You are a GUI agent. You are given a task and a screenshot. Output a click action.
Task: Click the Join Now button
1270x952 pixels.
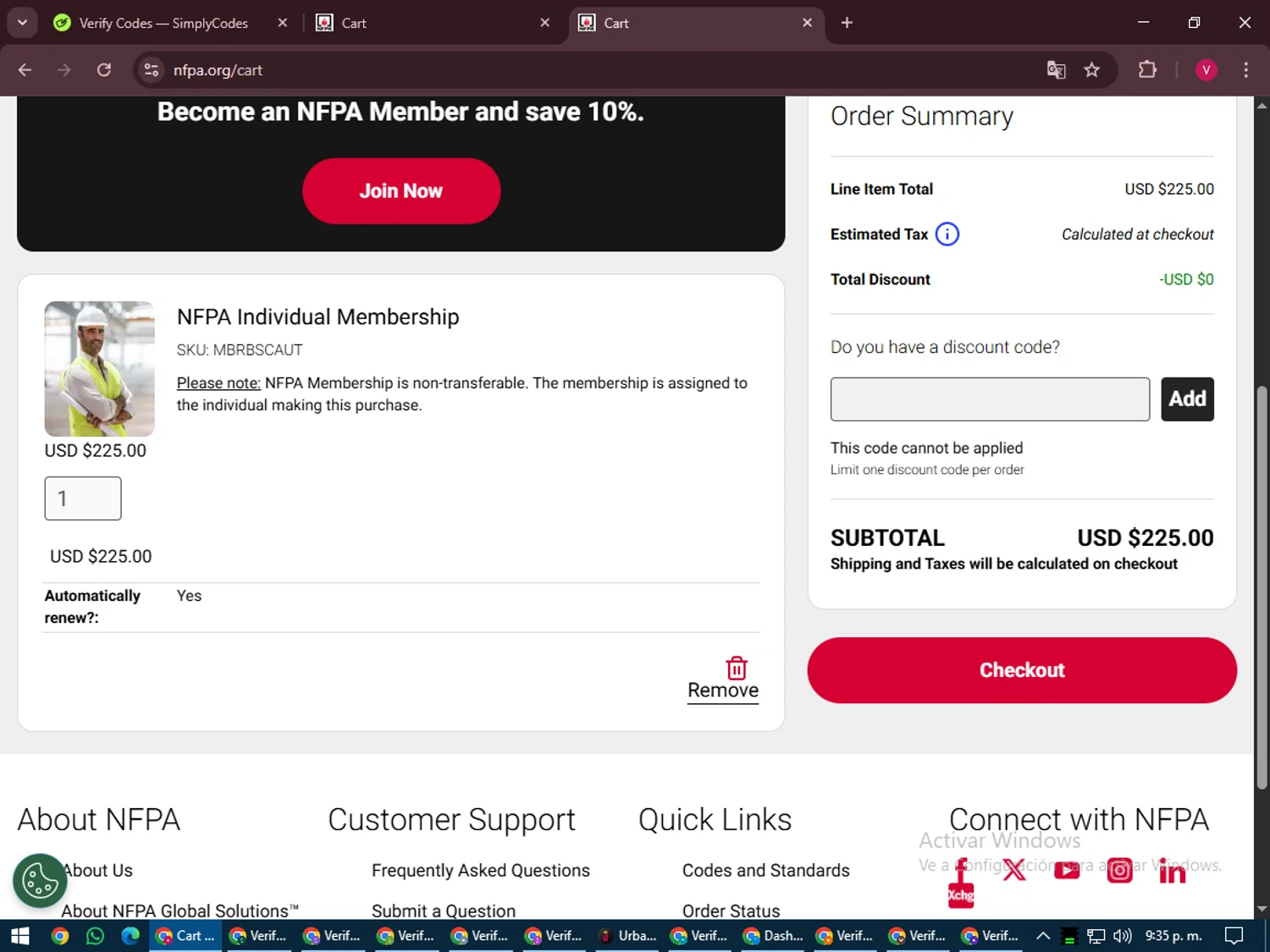click(x=401, y=191)
